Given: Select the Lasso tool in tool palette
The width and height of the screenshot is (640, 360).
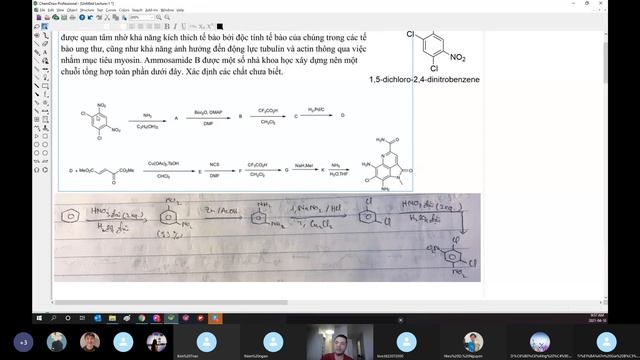Looking at the screenshot, I should point(37,27).
